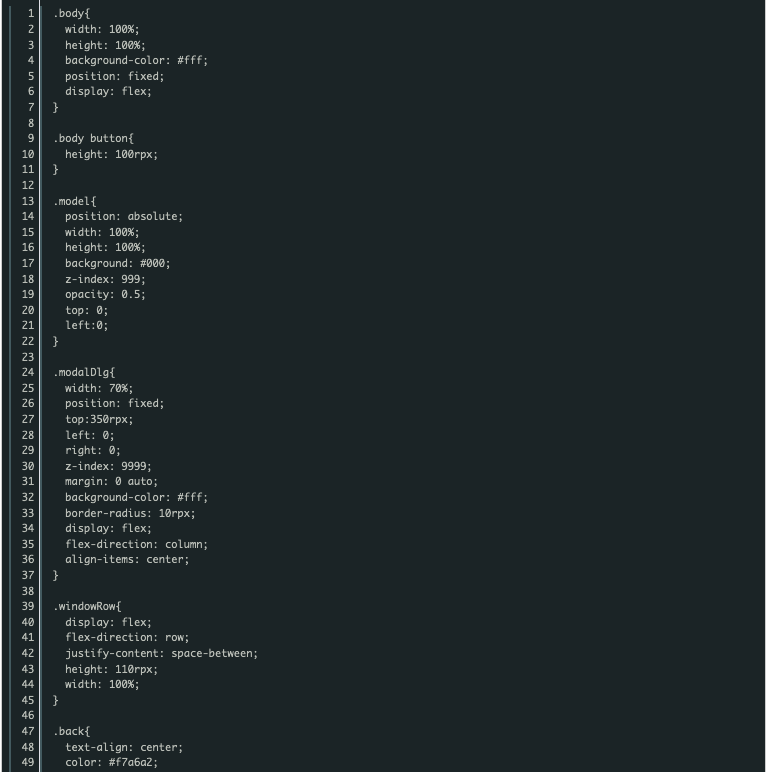
Task: Click the #fff value on line 4
Action: point(192,61)
